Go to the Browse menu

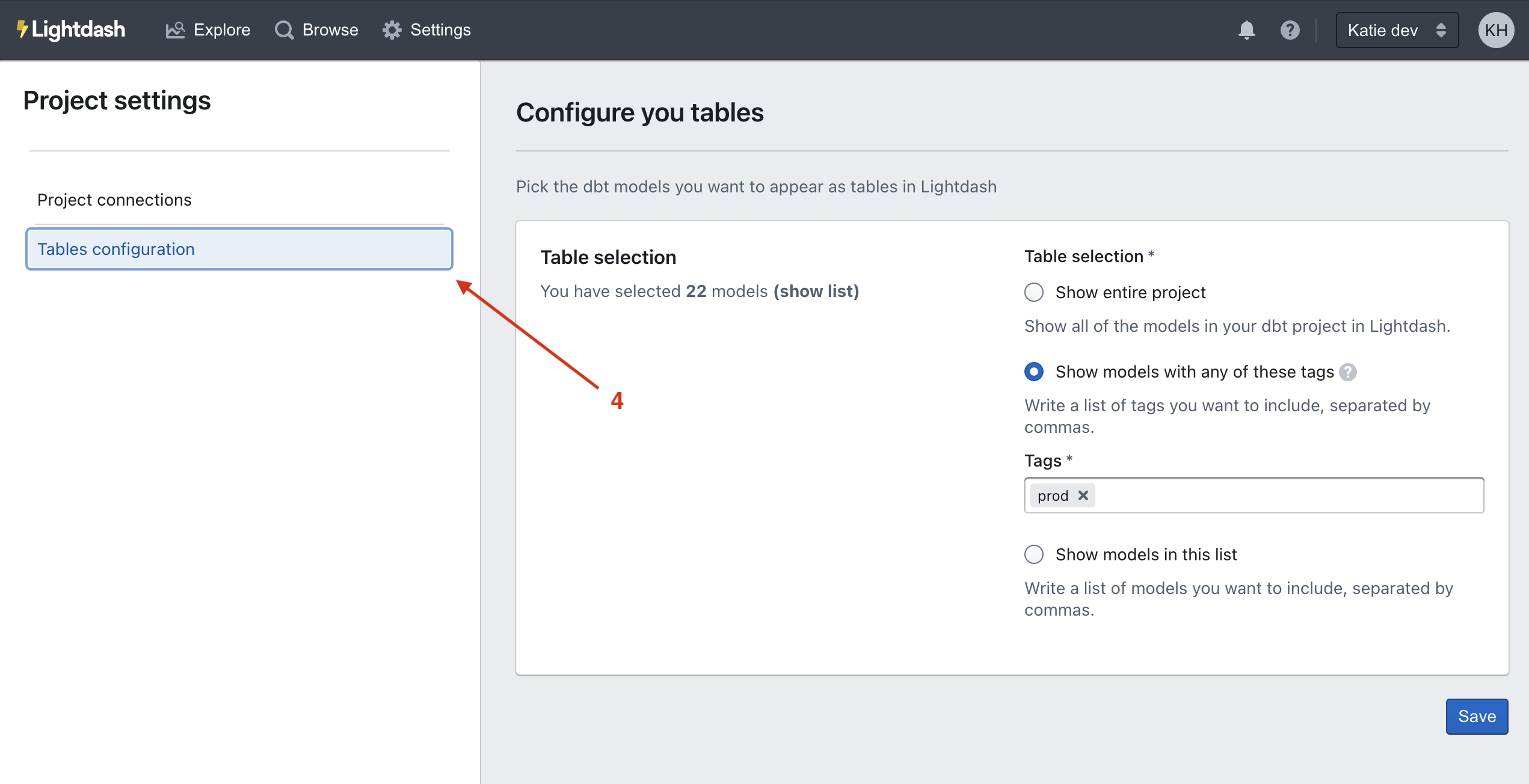330,30
